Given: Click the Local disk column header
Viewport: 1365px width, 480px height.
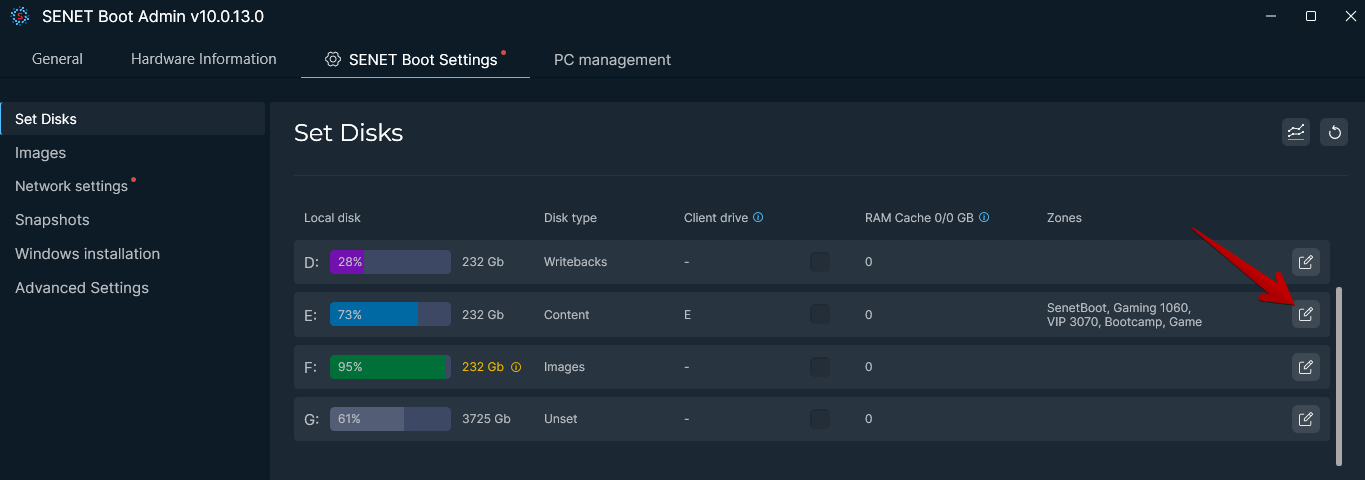Looking at the screenshot, I should (x=332, y=218).
